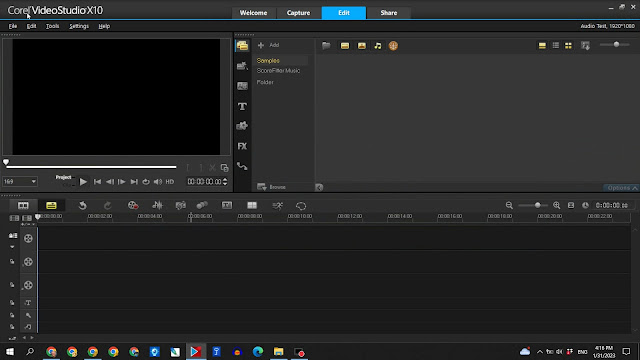Click the Redo arrow in timeline toolbar
The height and width of the screenshot is (360, 640).
click(x=107, y=205)
